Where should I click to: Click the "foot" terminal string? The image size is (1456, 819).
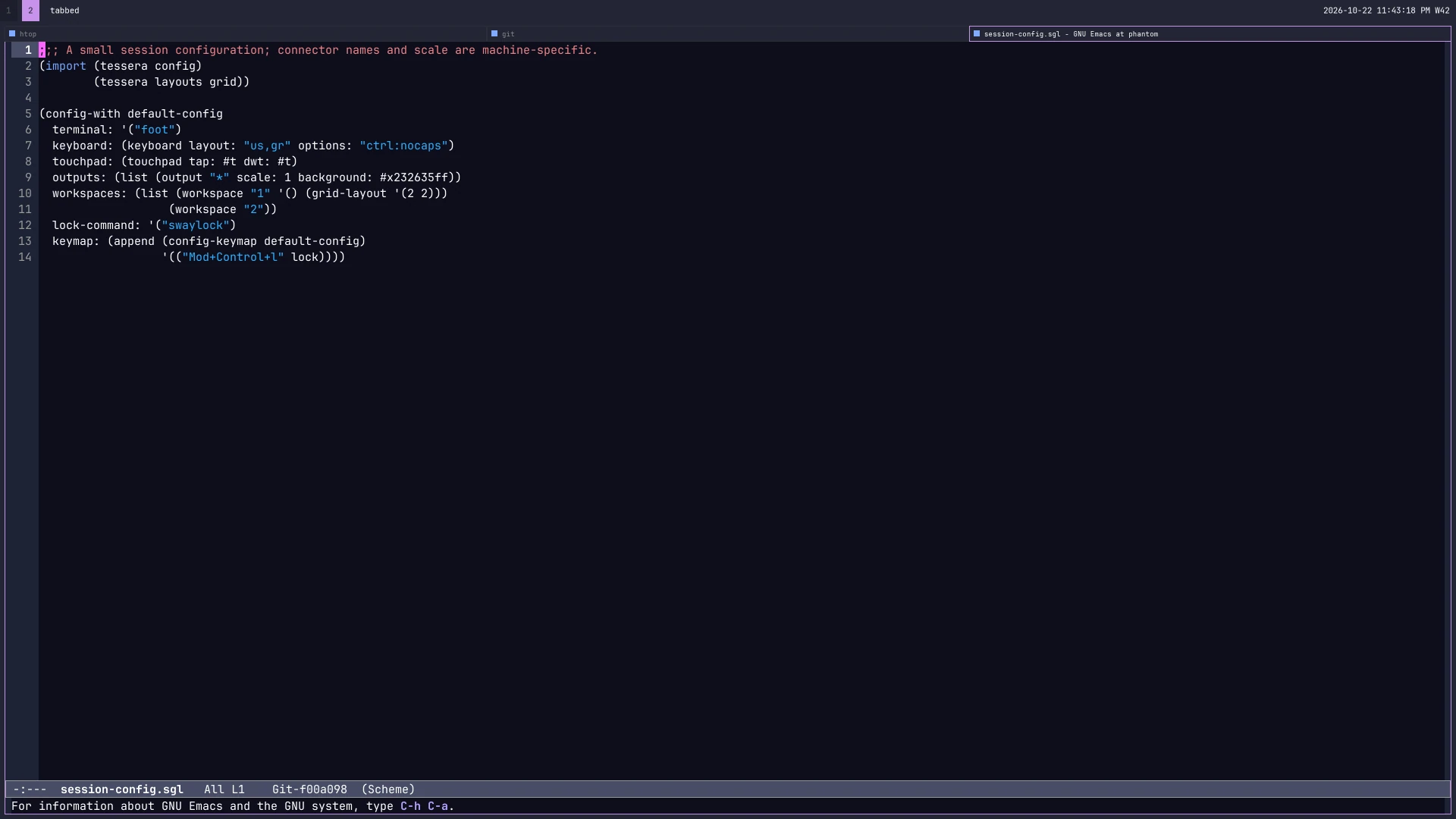(155, 130)
